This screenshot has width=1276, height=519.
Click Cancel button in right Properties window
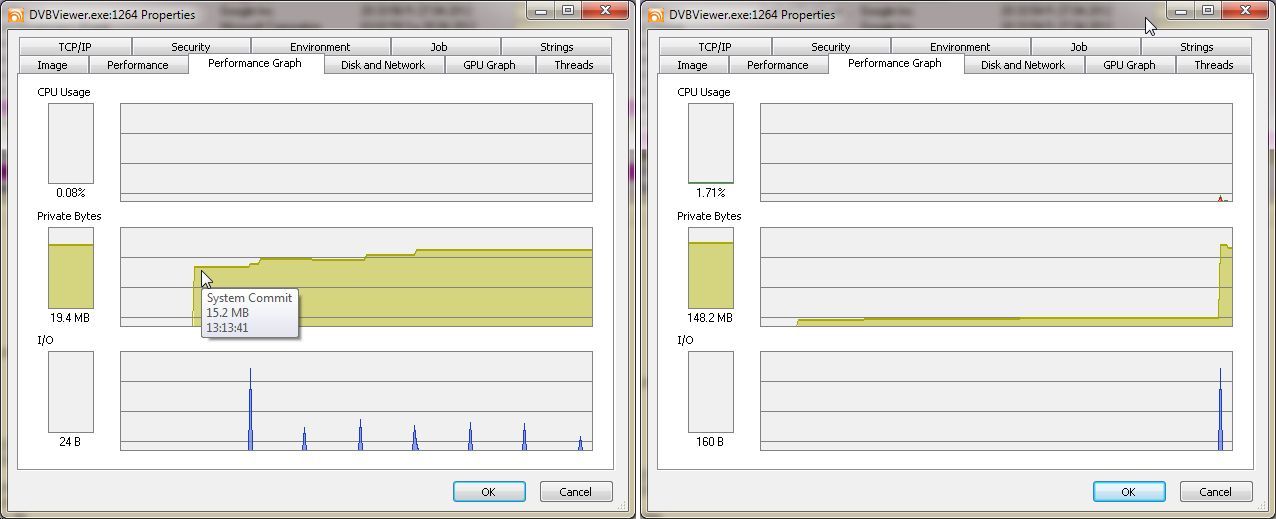[x=1216, y=492]
